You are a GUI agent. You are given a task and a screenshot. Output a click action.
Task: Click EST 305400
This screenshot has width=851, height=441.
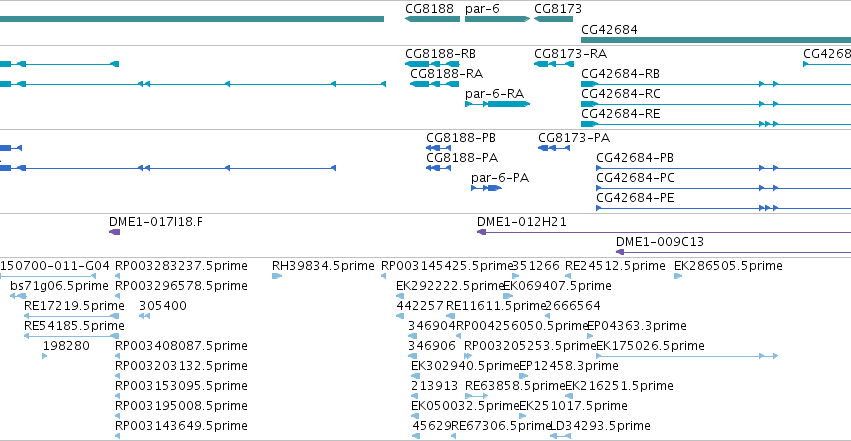[x=144, y=316]
